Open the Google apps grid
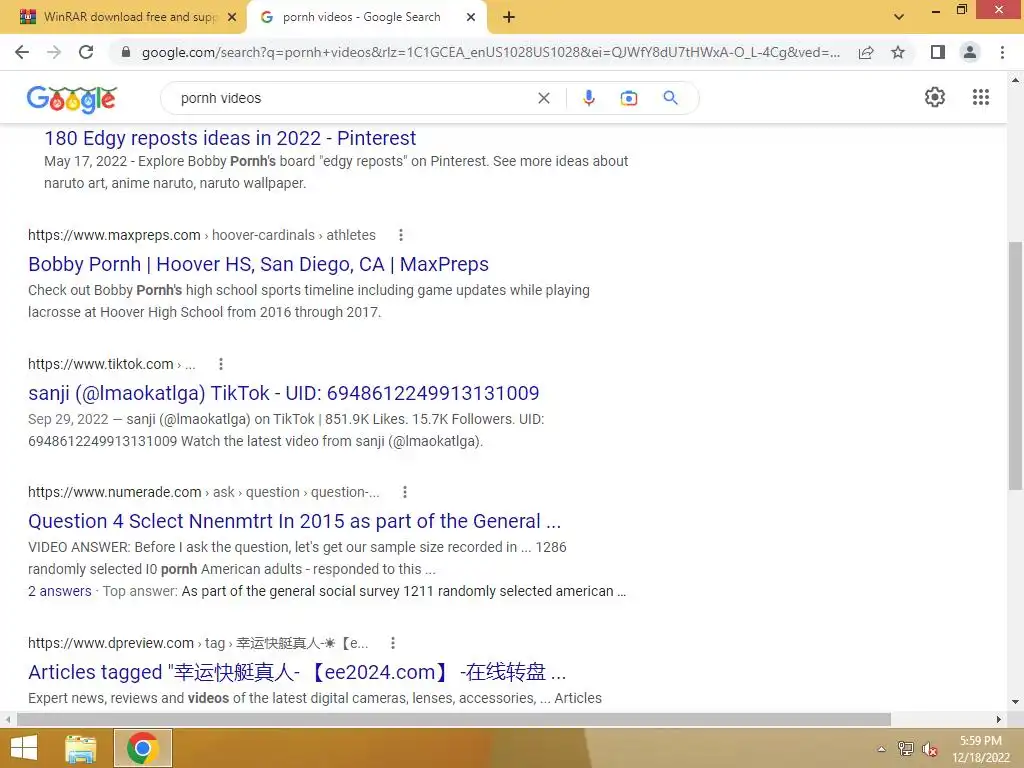The width and height of the screenshot is (1024, 768). coord(980,97)
